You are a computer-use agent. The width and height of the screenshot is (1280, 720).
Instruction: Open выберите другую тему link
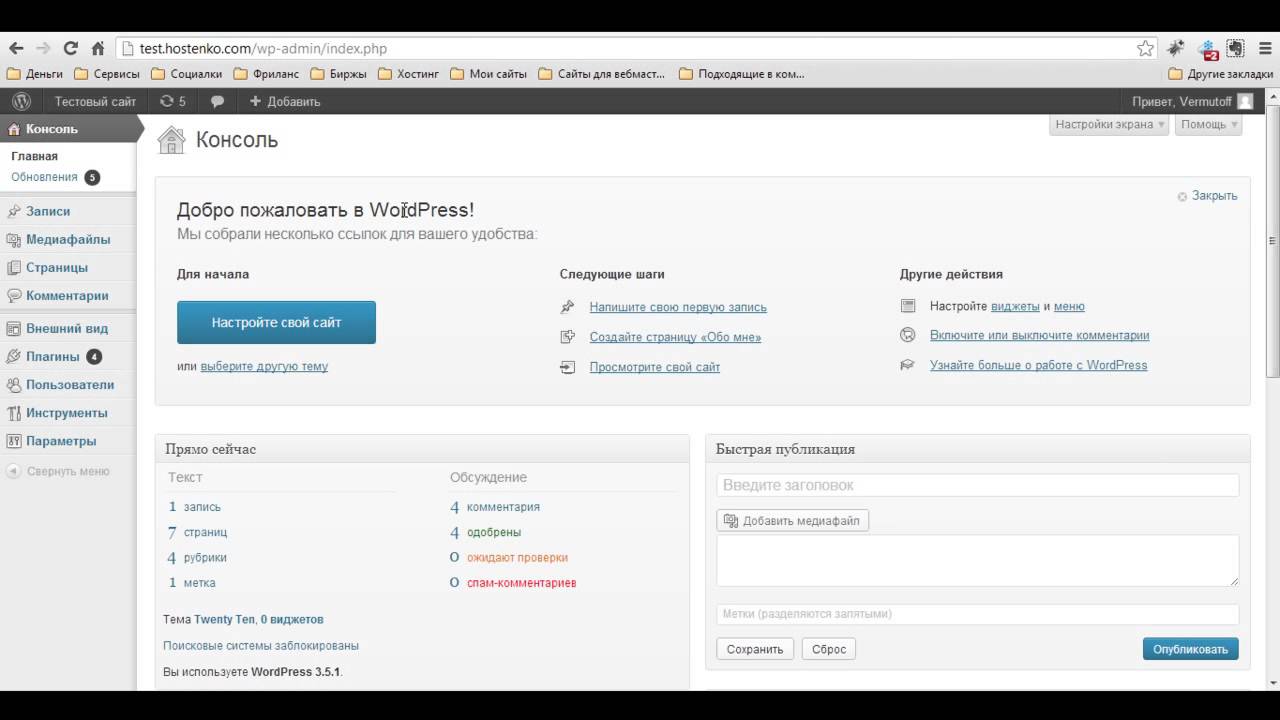coord(264,366)
